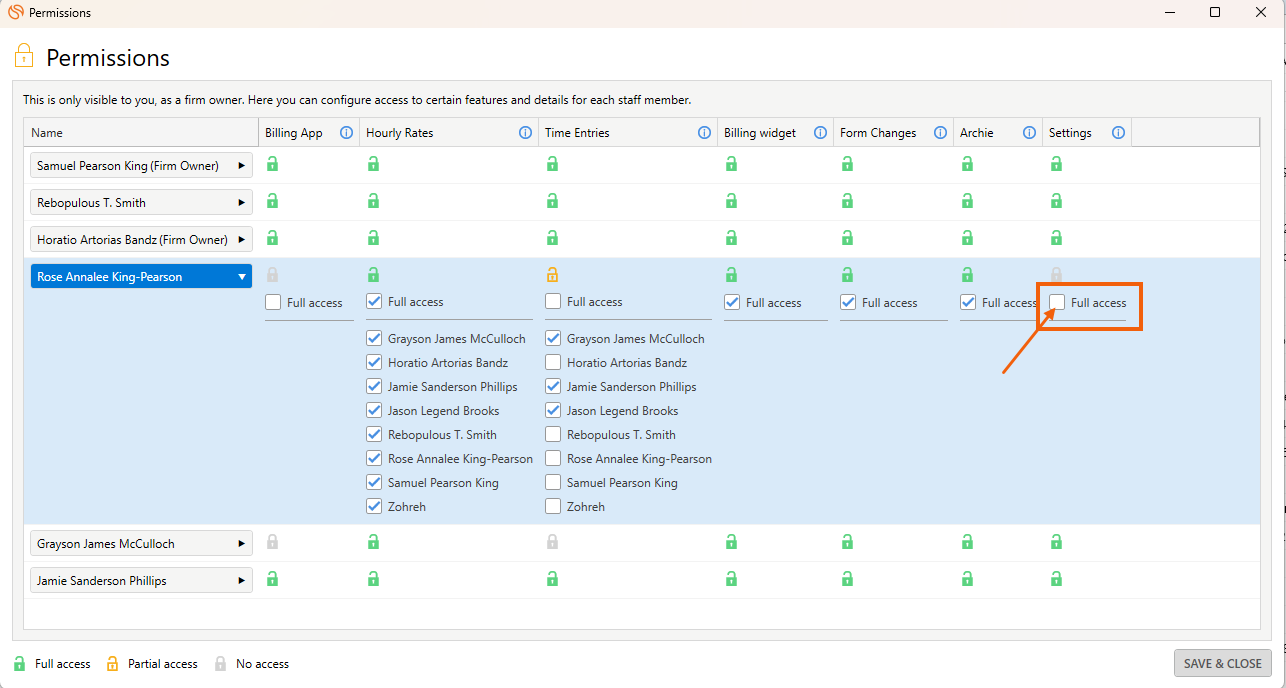Click Rose Annalee King-Pearson's green Hourly Rates lock
Image resolution: width=1286 pixels, height=688 pixels.
pyautogui.click(x=373, y=274)
